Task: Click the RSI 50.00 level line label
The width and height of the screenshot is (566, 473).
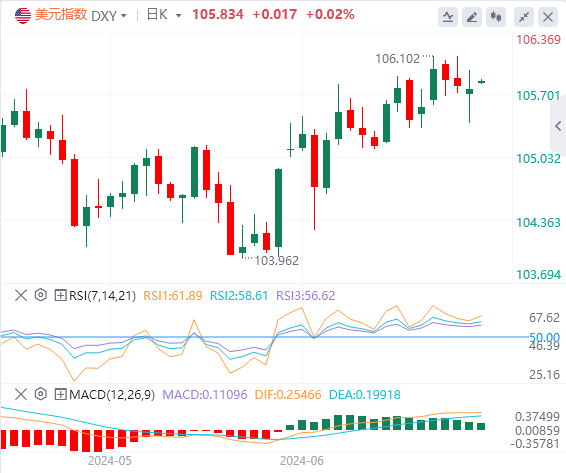Action: coord(544,337)
